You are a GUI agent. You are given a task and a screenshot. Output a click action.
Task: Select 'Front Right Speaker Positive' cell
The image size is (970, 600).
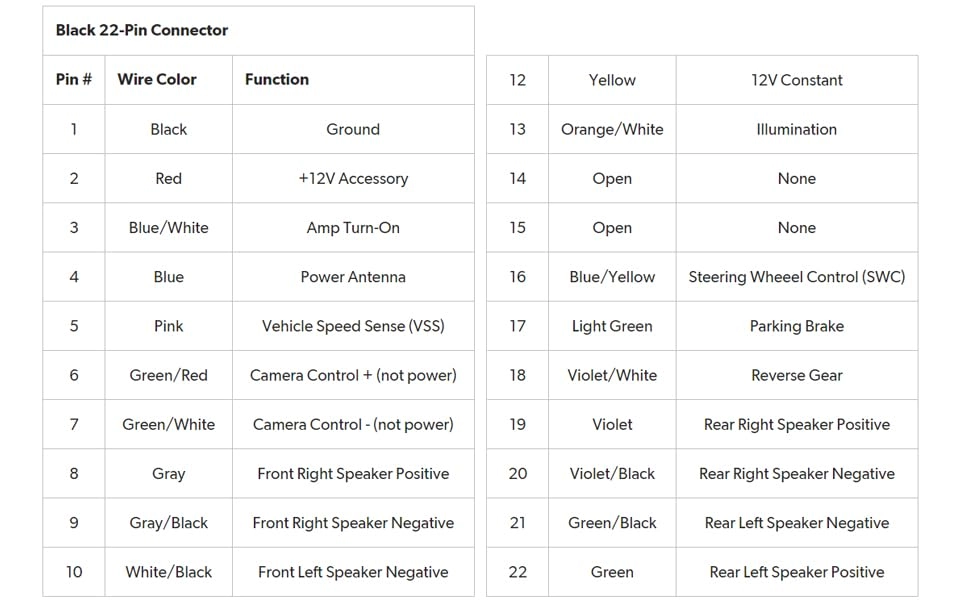click(353, 473)
